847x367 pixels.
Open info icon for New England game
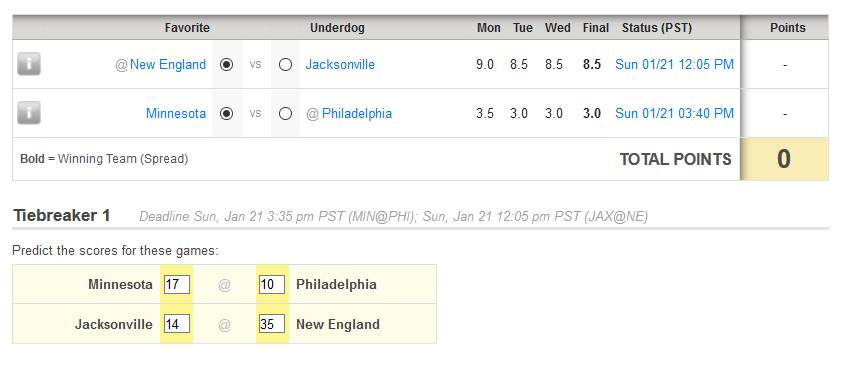pos(29,64)
